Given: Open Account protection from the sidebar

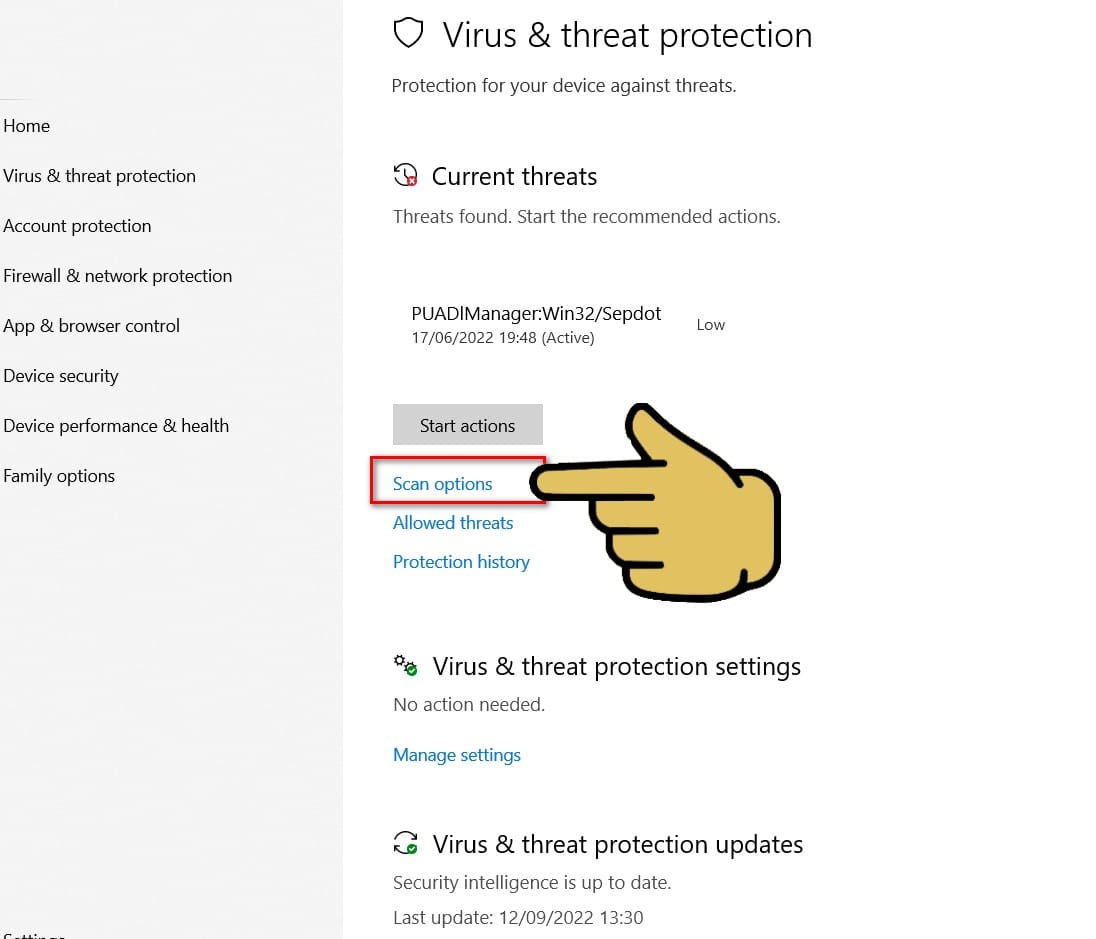Looking at the screenshot, I should [77, 225].
